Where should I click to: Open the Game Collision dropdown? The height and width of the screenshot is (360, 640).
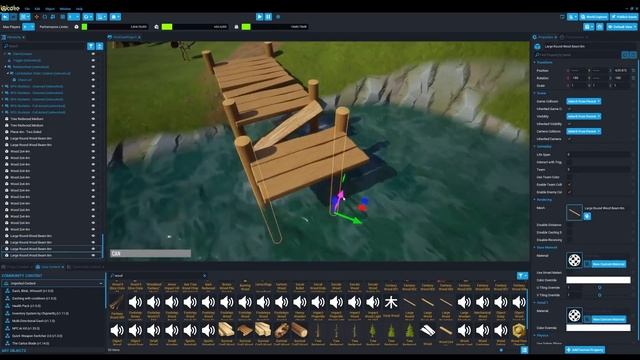[584, 101]
